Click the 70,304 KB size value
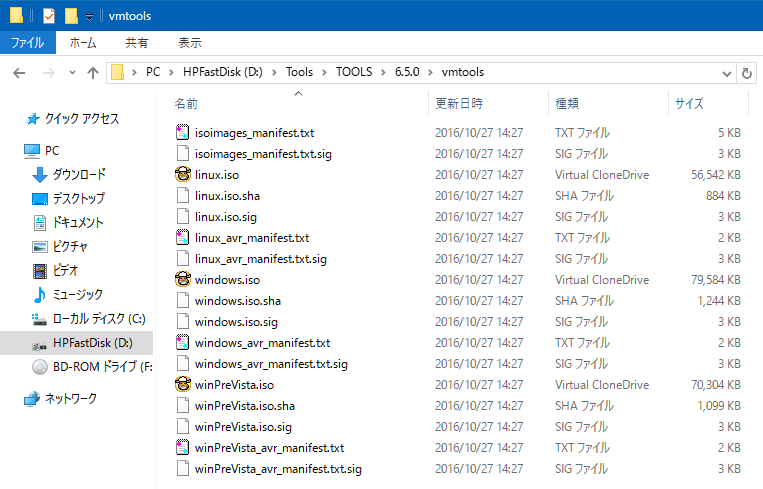 (x=716, y=385)
